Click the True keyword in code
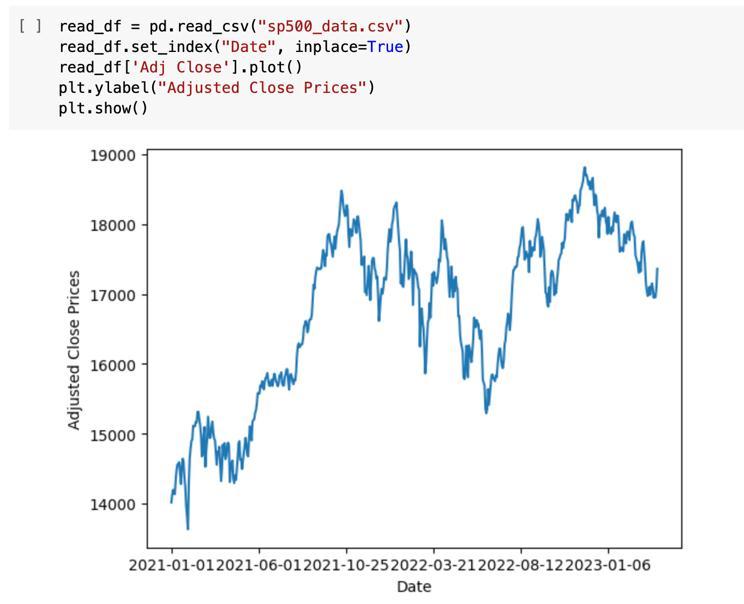The height and width of the screenshot is (604, 744). pos(385,47)
